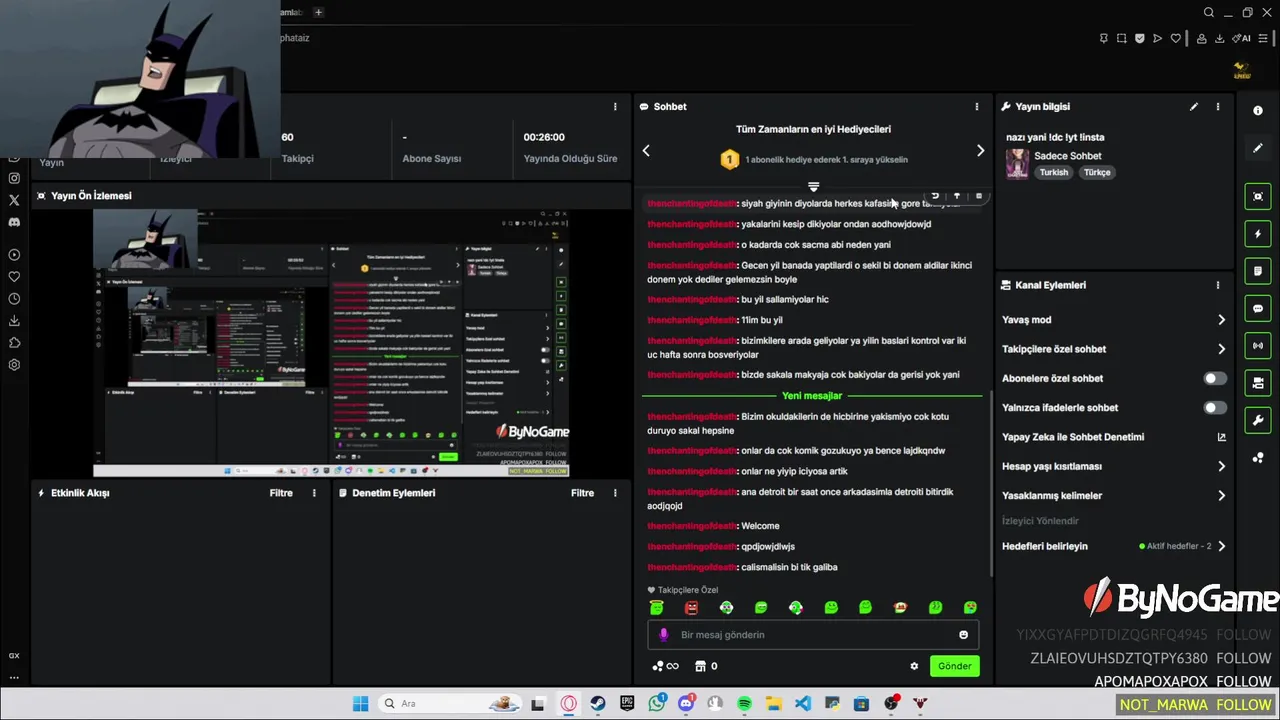Open Kanal Eylemleri three-dot menu
1280x720 pixels.
click(1218, 285)
